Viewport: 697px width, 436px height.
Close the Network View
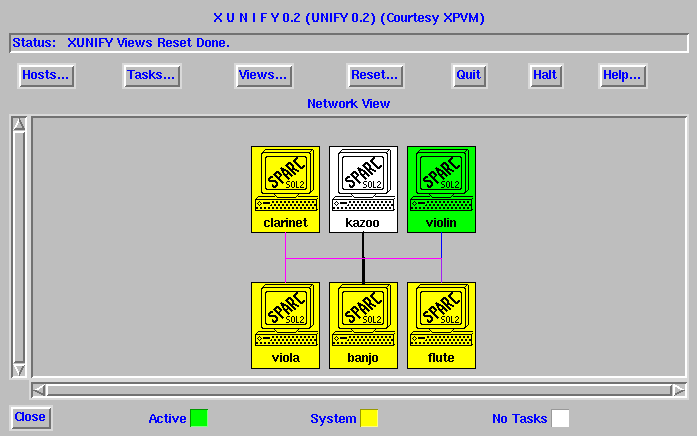click(x=31, y=417)
